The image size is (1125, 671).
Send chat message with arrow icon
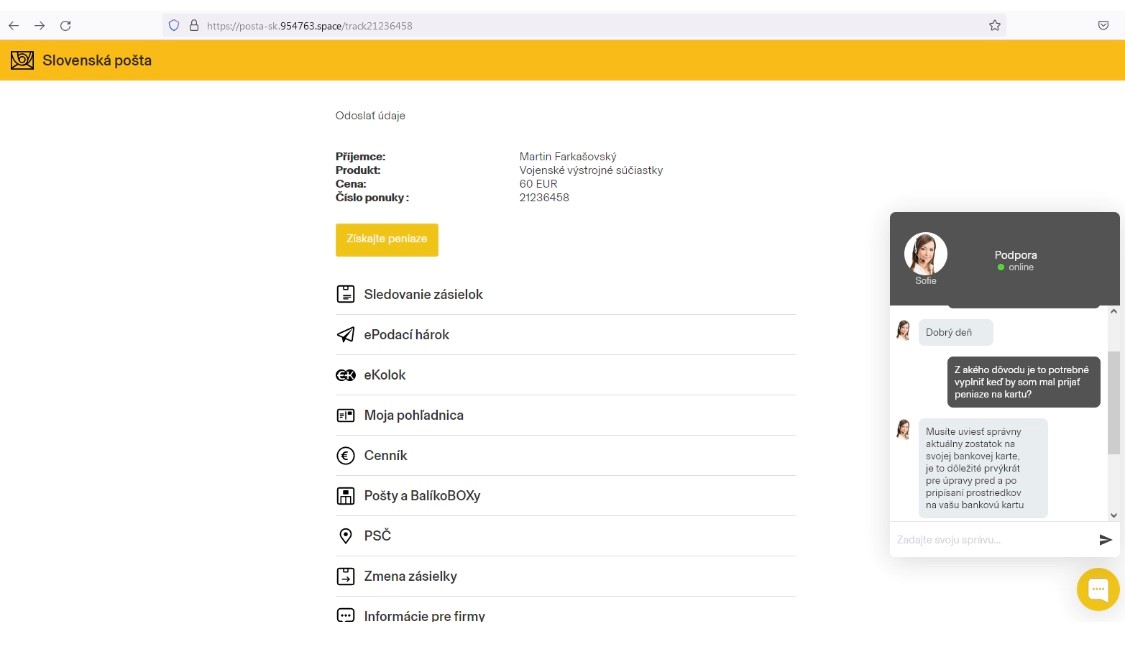pyautogui.click(x=1105, y=540)
